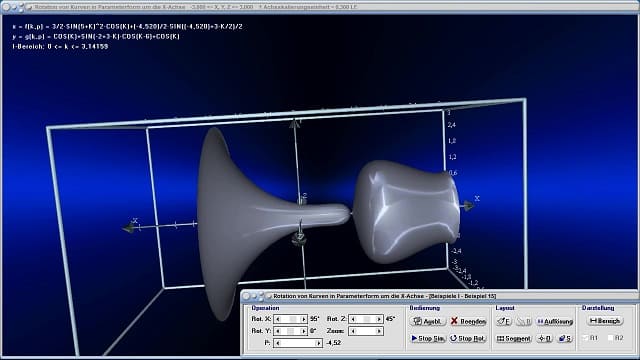Increase Rot. Z with right arrow
Screen dimensions: 640x360
[379, 319]
